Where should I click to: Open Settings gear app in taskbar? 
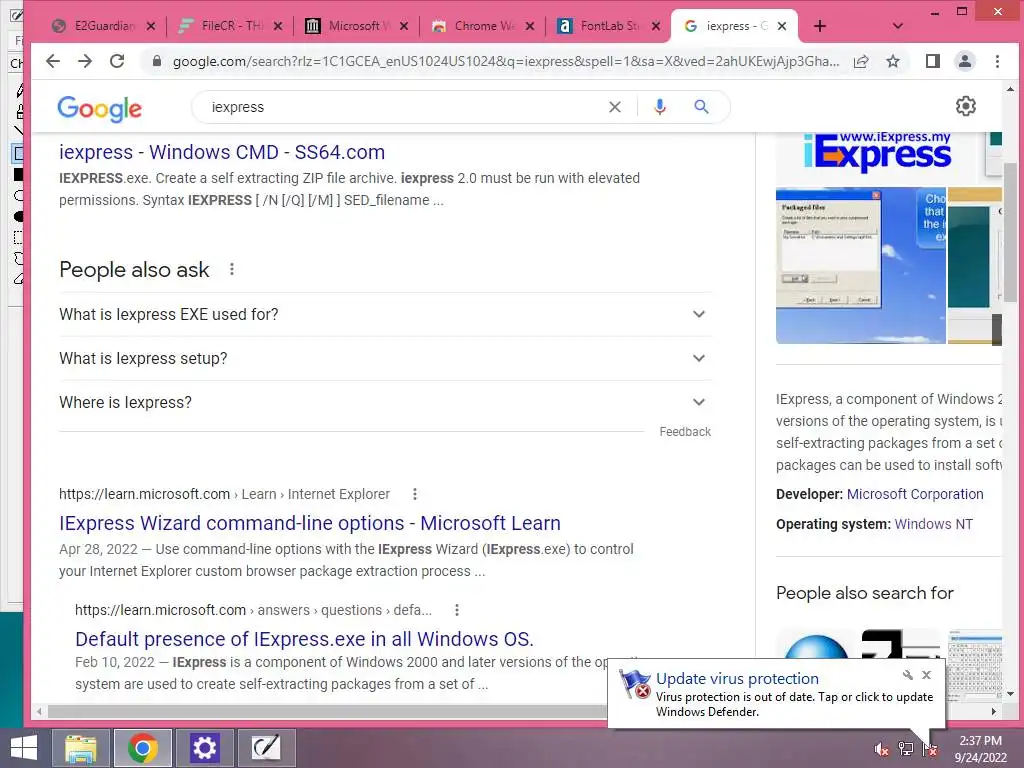pos(204,748)
